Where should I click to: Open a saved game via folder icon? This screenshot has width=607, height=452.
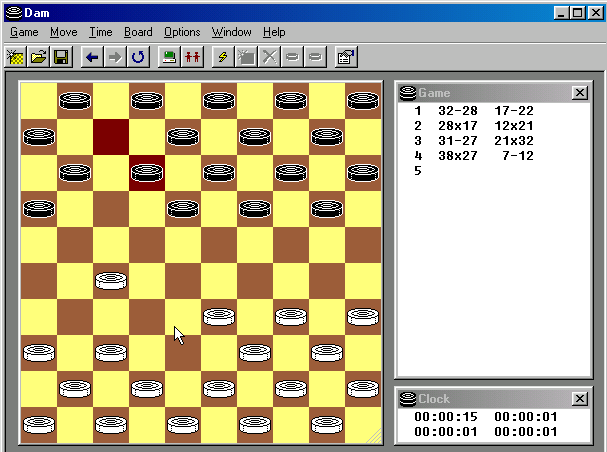(38, 57)
